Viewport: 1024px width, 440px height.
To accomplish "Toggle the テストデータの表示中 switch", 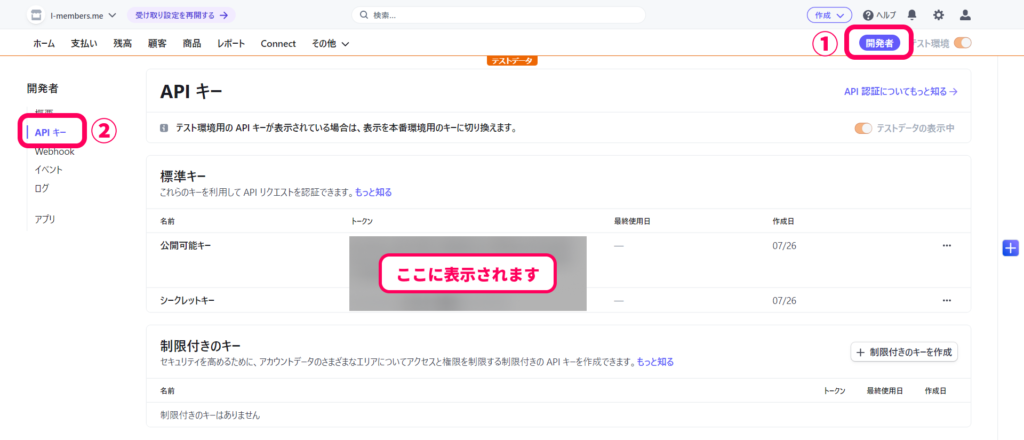I will click(x=862, y=128).
